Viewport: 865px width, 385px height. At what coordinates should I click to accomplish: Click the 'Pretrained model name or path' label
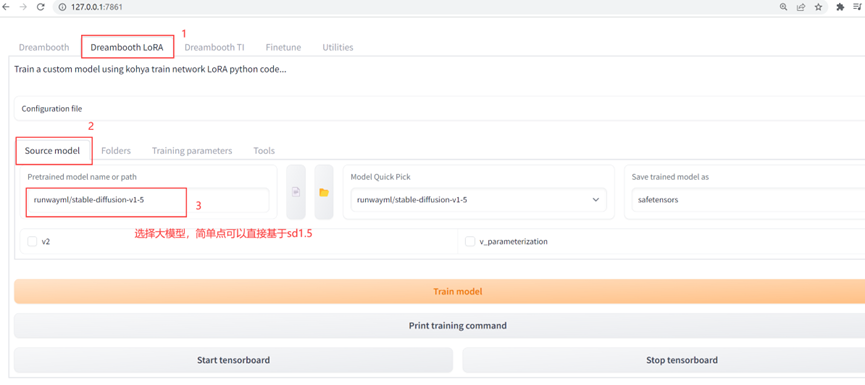[x=82, y=177]
